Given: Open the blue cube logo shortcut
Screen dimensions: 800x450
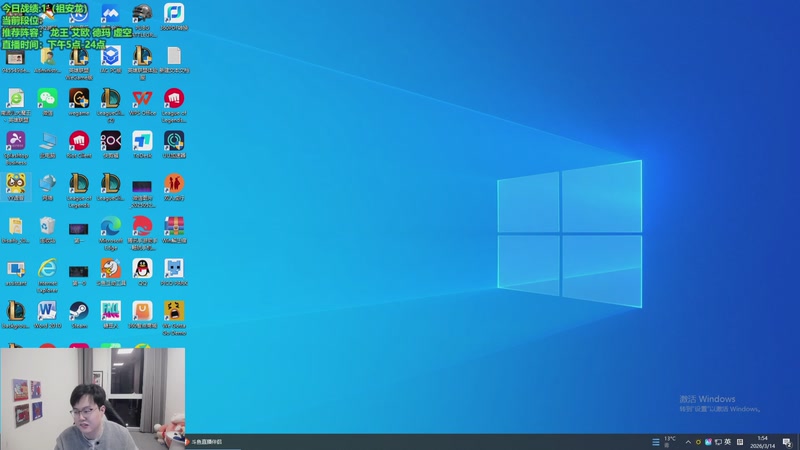Looking at the screenshot, I should pos(111,57).
